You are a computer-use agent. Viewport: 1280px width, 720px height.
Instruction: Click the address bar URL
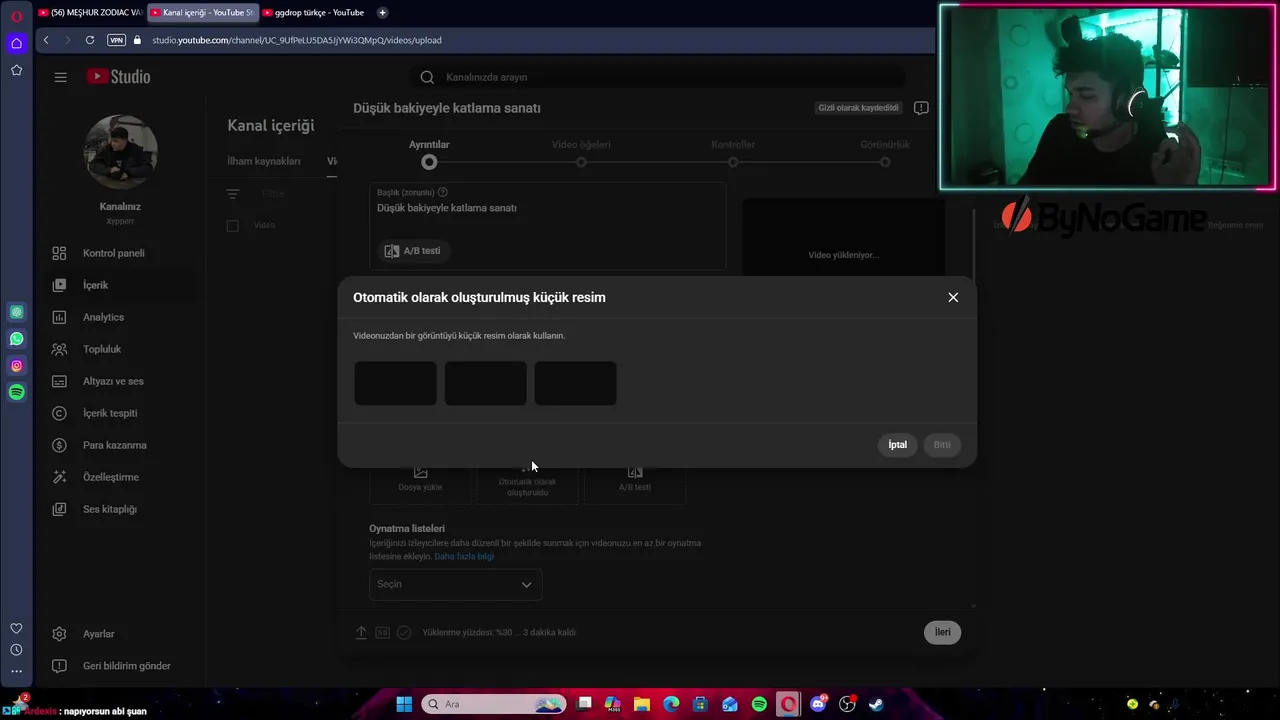coord(297,40)
